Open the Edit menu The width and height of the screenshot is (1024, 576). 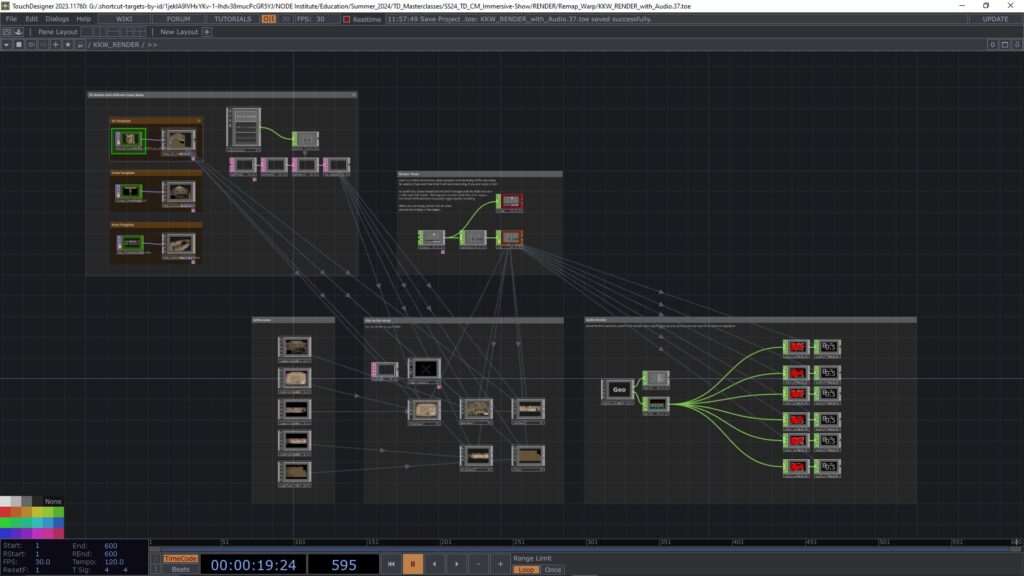coord(32,19)
